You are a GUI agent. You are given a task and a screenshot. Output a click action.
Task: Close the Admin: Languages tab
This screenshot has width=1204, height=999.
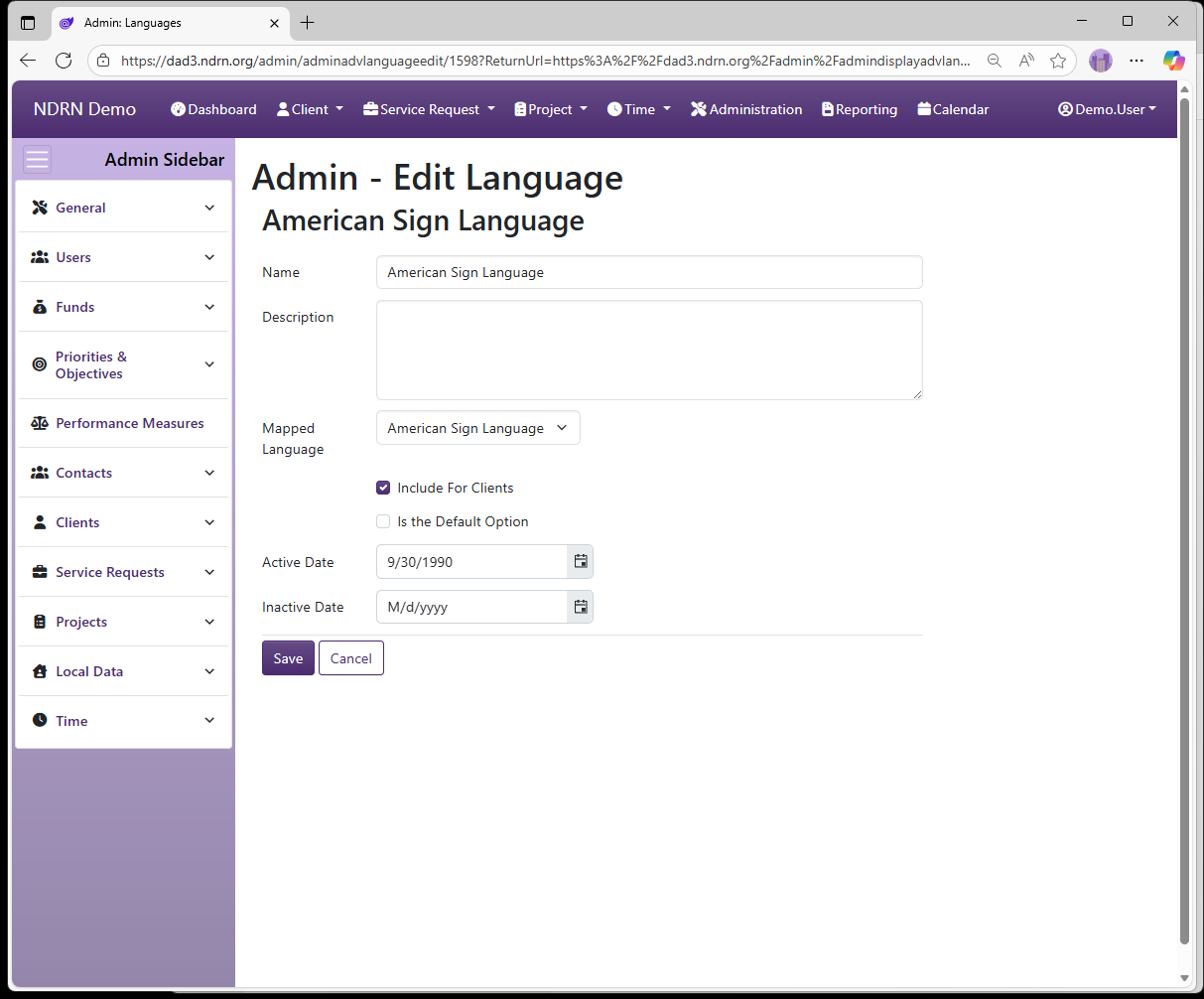click(275, 23)
